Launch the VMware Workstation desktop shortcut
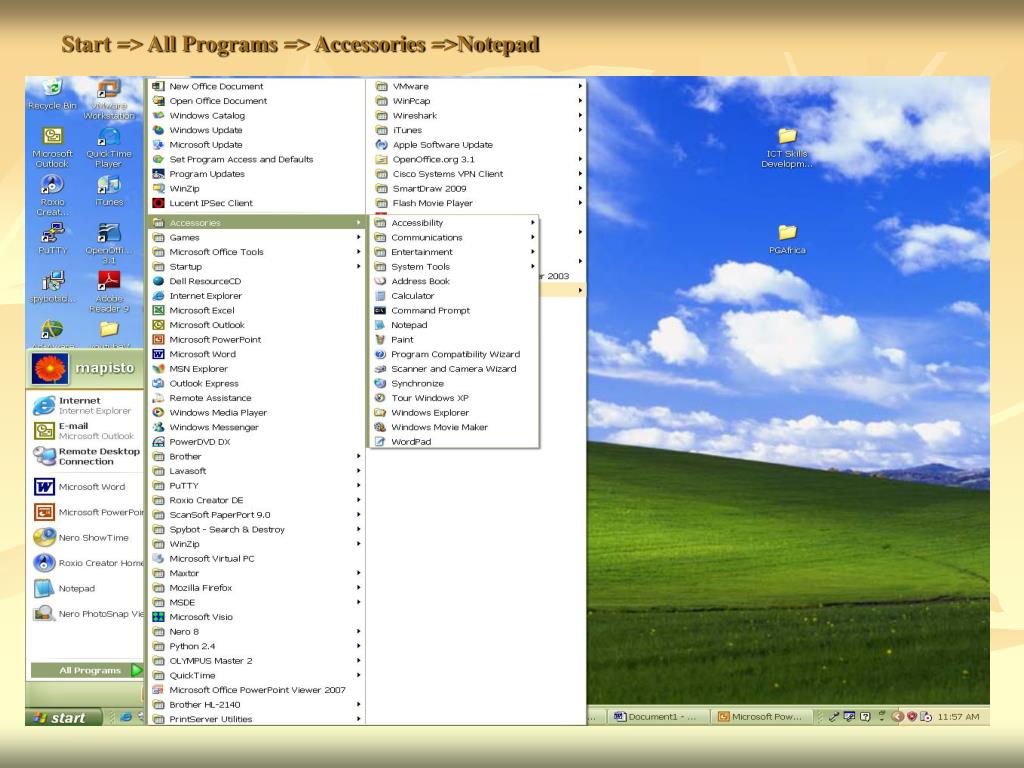Screen dimensions: 1024x768 point(109,99)
